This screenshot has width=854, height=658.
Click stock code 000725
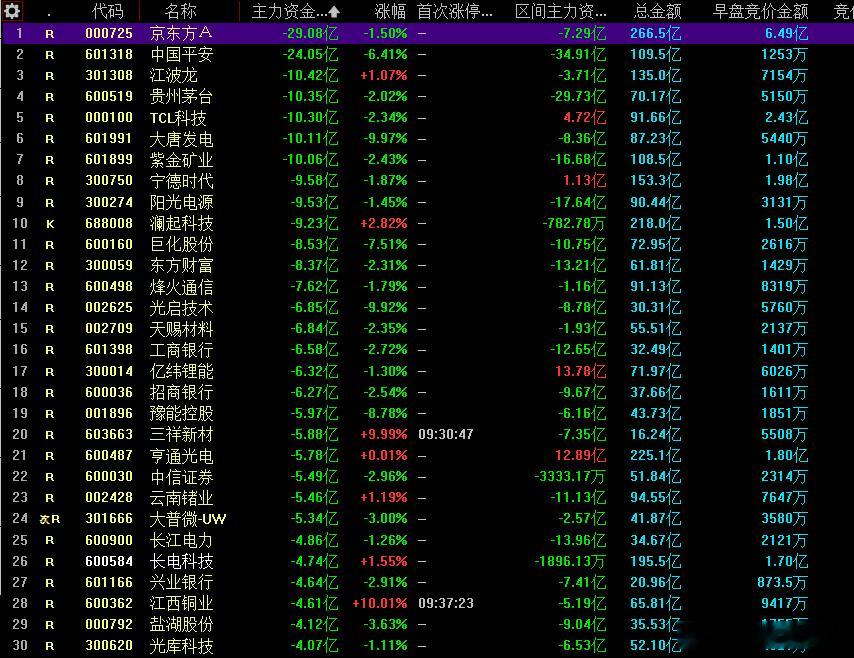(109, 33)
